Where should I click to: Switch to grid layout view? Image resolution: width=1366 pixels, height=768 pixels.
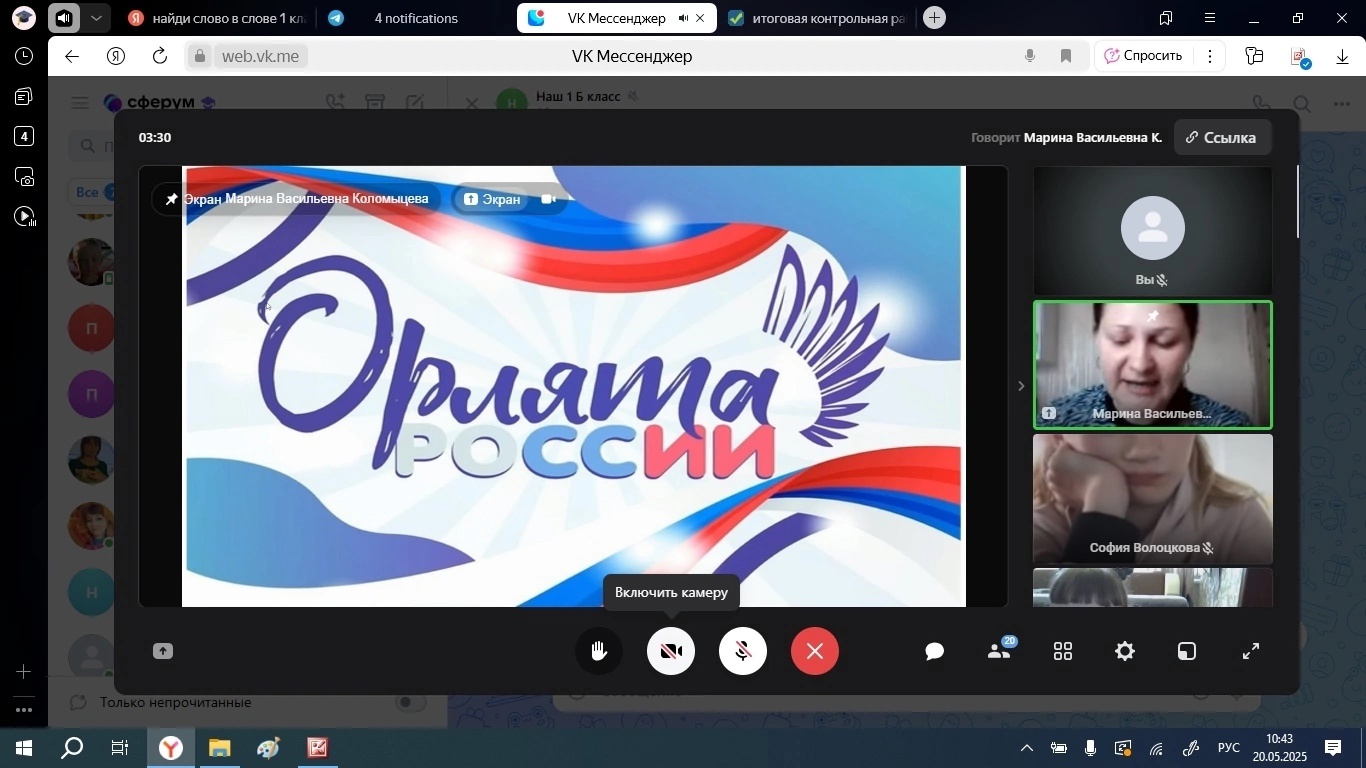[1063, 652]
